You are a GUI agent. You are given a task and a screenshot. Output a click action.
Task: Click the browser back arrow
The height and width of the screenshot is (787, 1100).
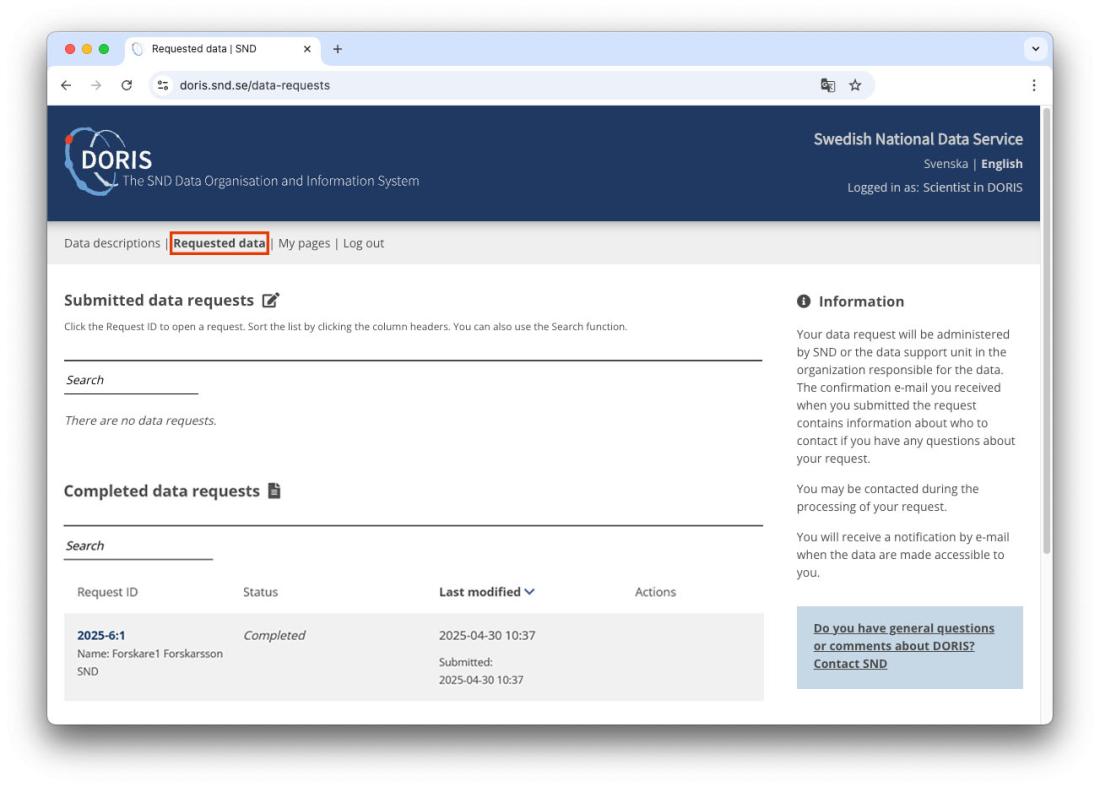66,85
